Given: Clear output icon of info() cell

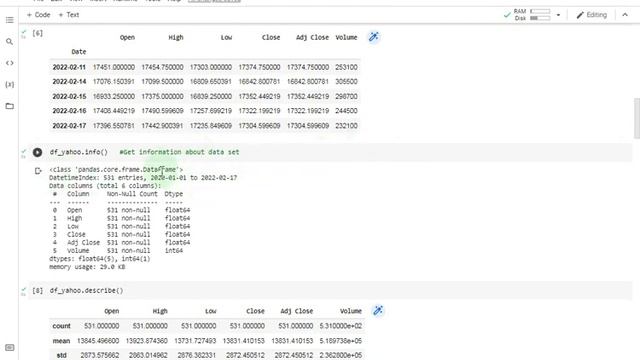Looking at the screenshot, I should click(x=38, y=171).
